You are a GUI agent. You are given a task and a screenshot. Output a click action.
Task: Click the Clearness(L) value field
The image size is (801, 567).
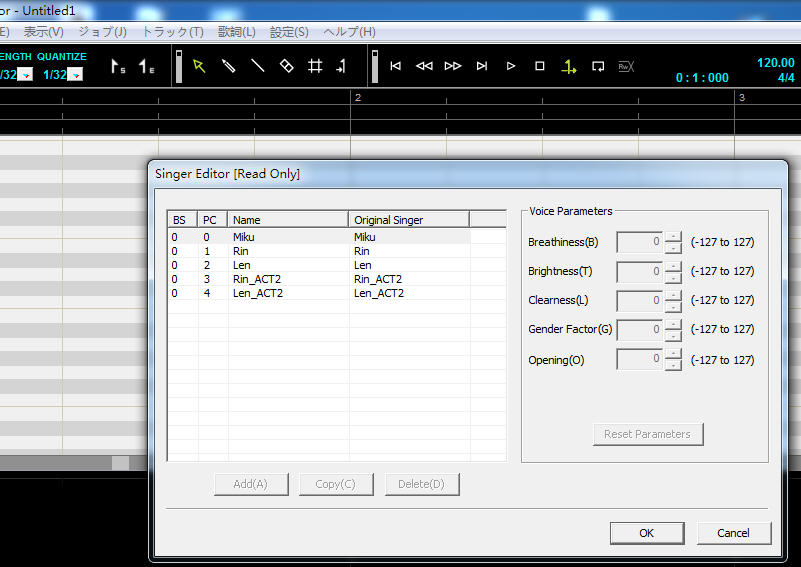click(640, 300)
